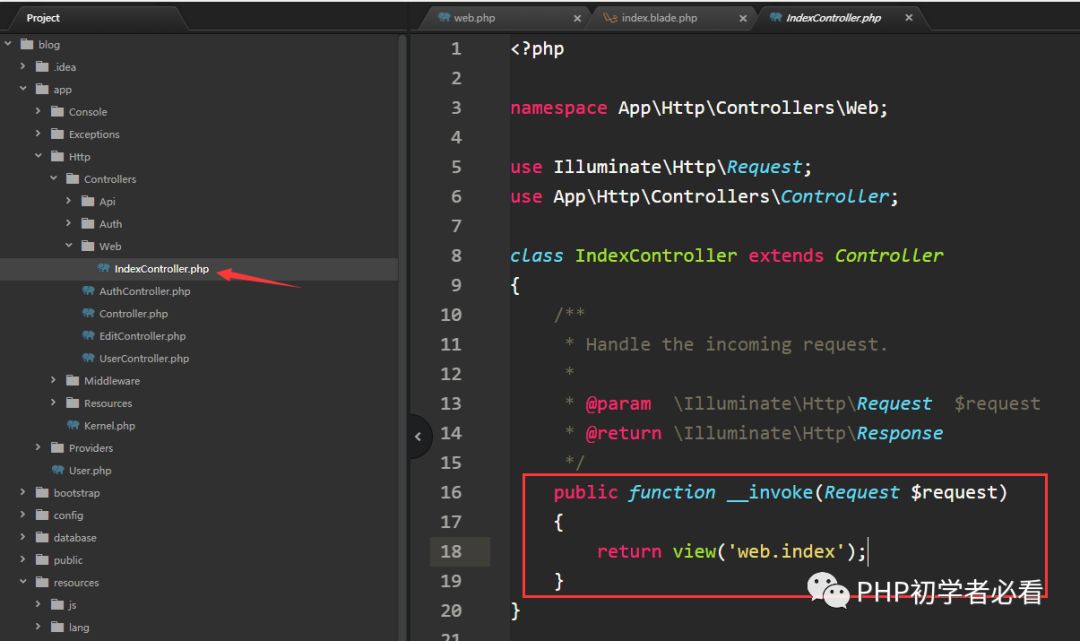Collapse the app folder chevron
This screenshot has height=641, width=1080.
pos(23,89)
